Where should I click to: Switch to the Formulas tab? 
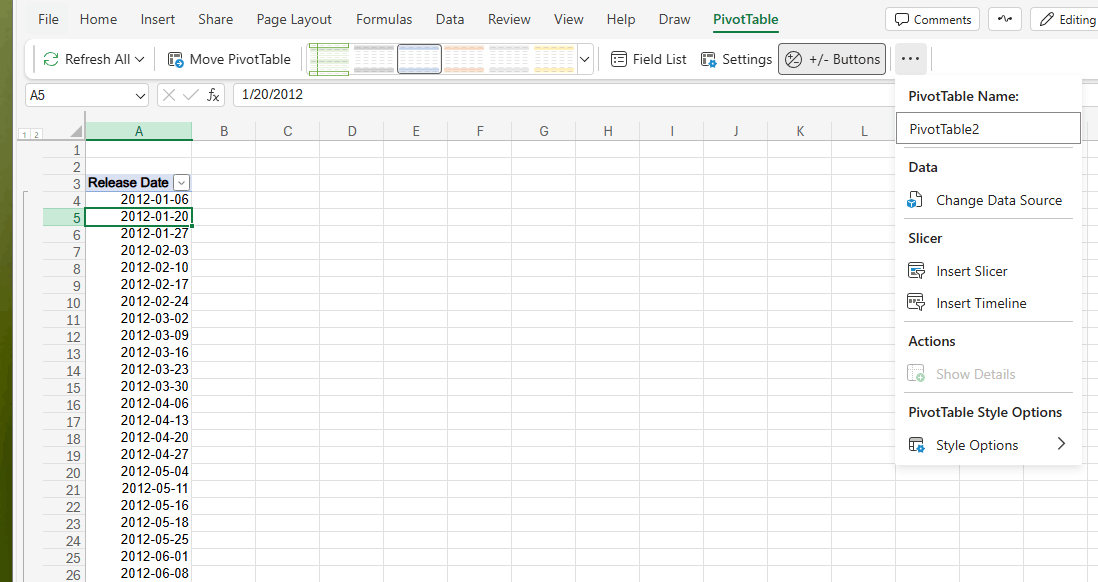(x=384, y=20)
